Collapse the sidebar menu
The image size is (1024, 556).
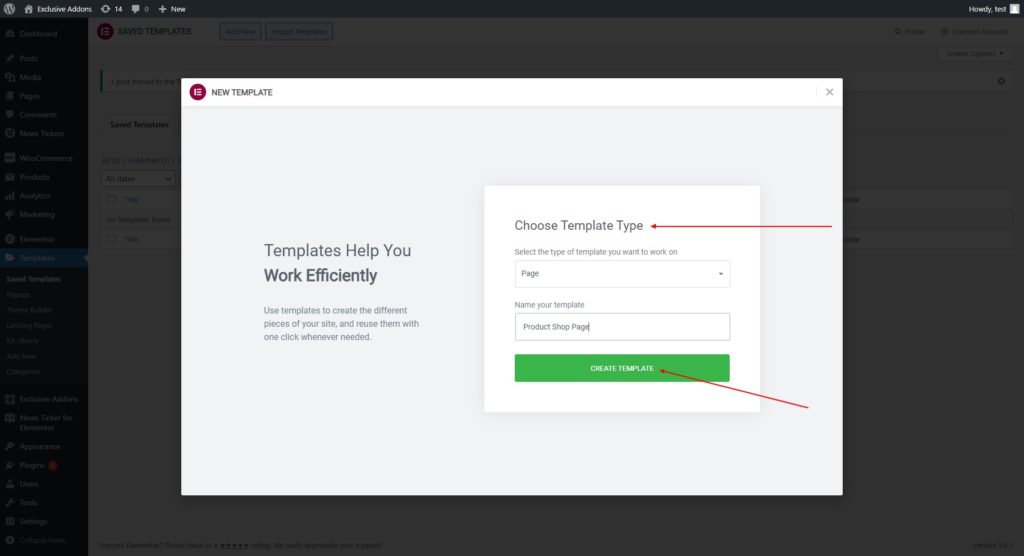click(x=42, y=540)
